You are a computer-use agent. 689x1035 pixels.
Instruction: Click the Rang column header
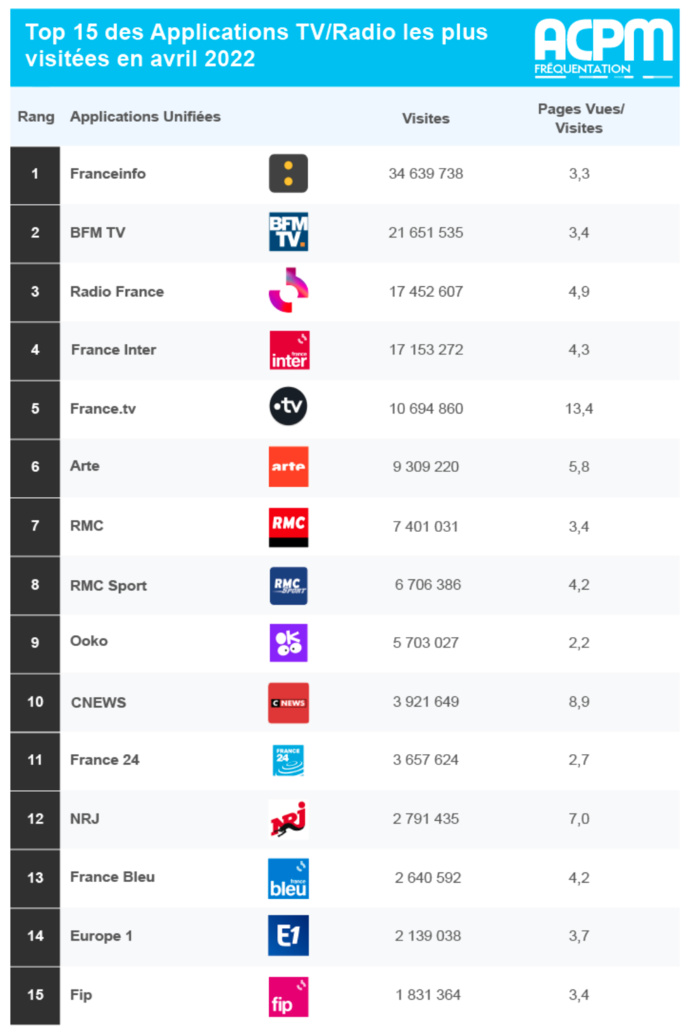[x=36, y=116]
